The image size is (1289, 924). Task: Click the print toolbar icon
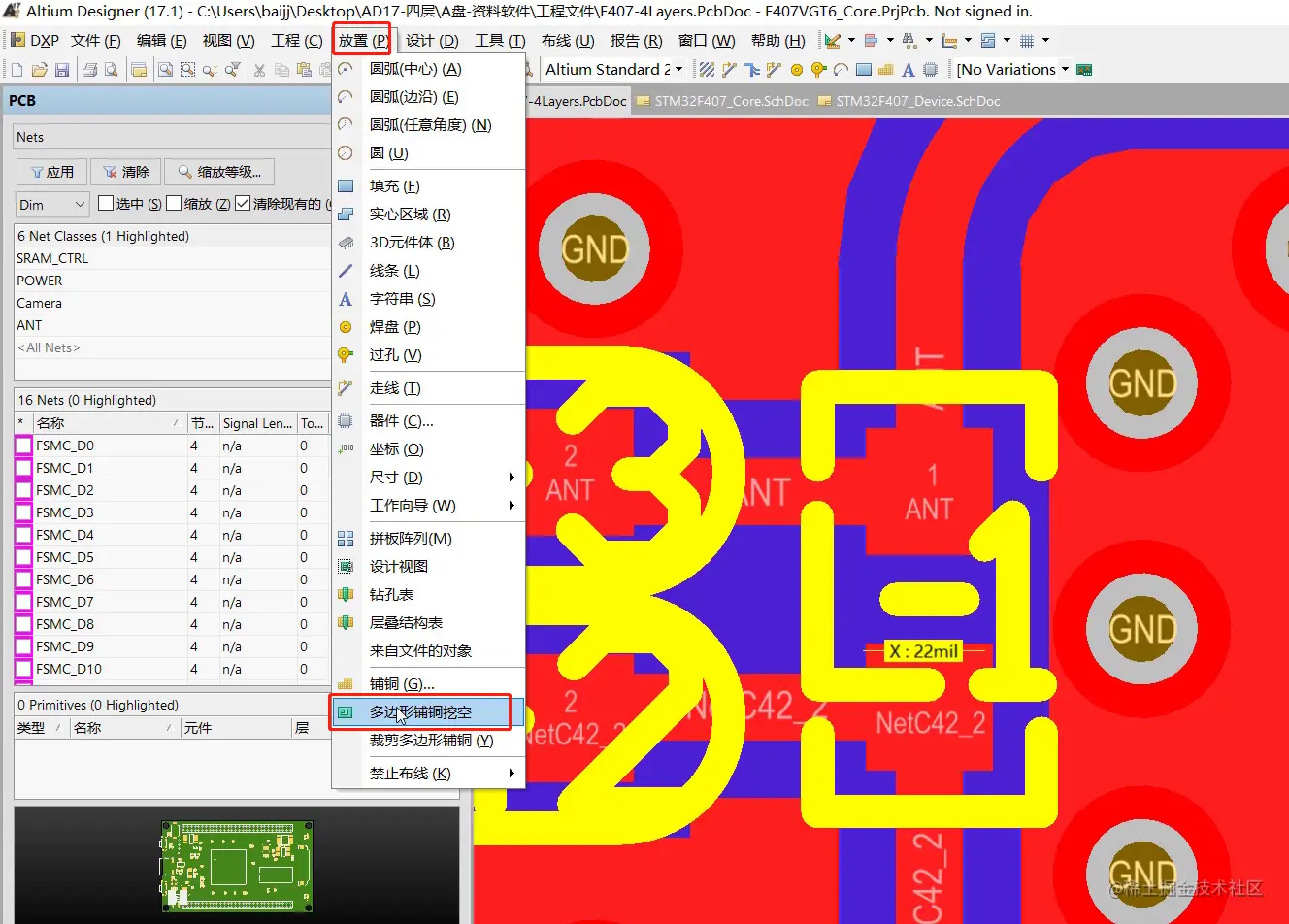tap(90, 70)
